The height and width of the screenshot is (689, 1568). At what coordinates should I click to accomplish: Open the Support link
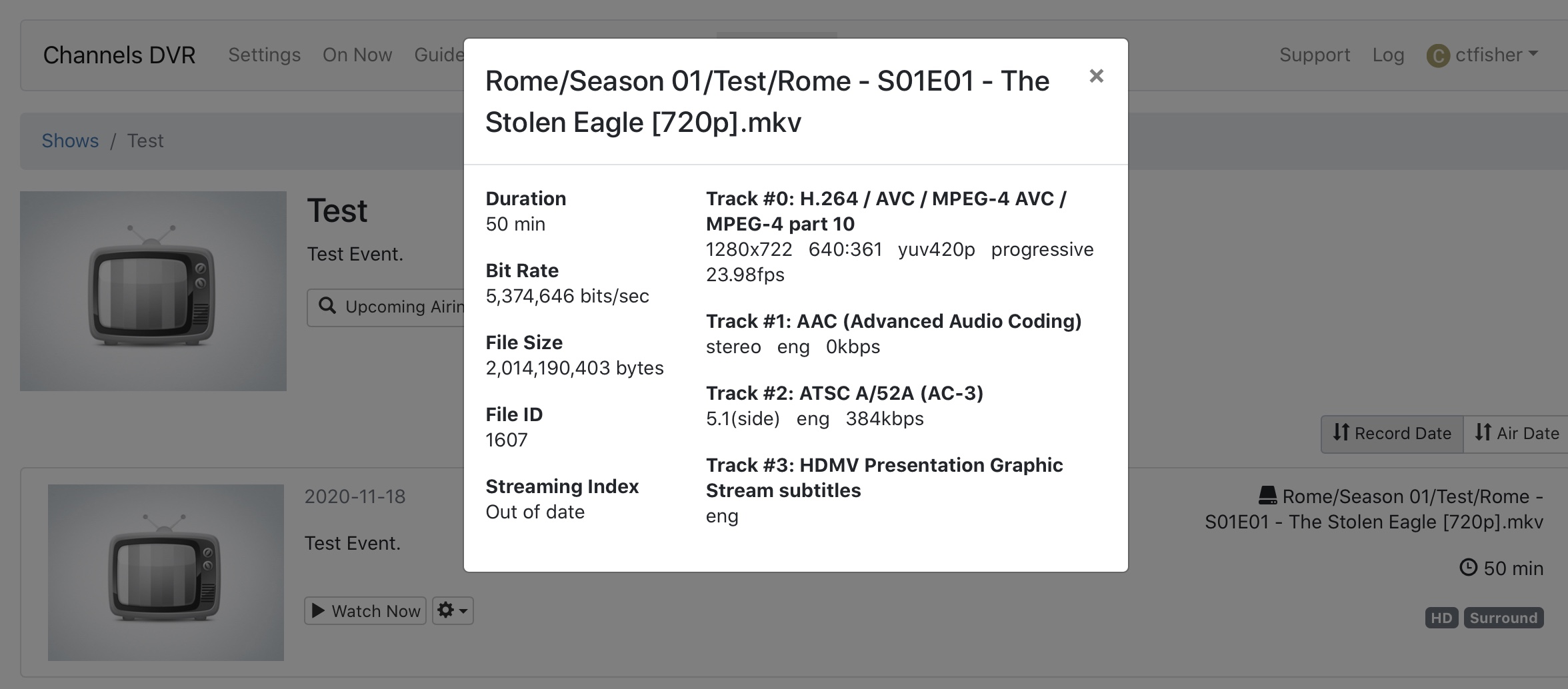(1314, 55)
